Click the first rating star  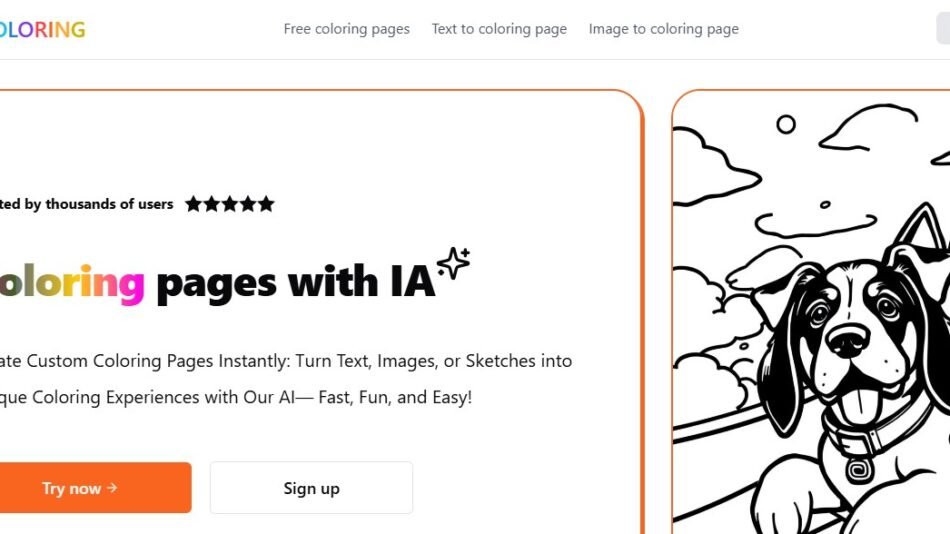coord(193,204)
